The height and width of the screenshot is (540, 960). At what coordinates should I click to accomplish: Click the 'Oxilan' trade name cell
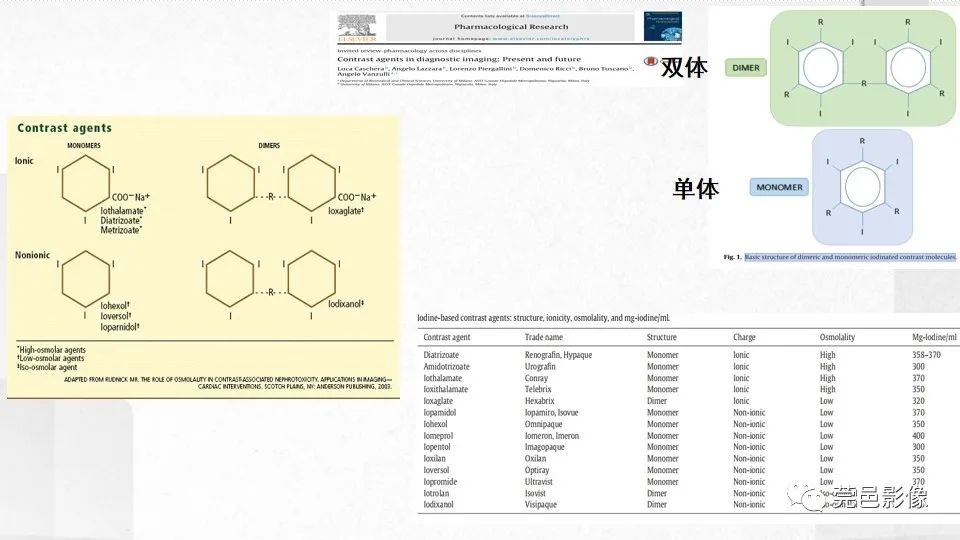pos(536,459)
